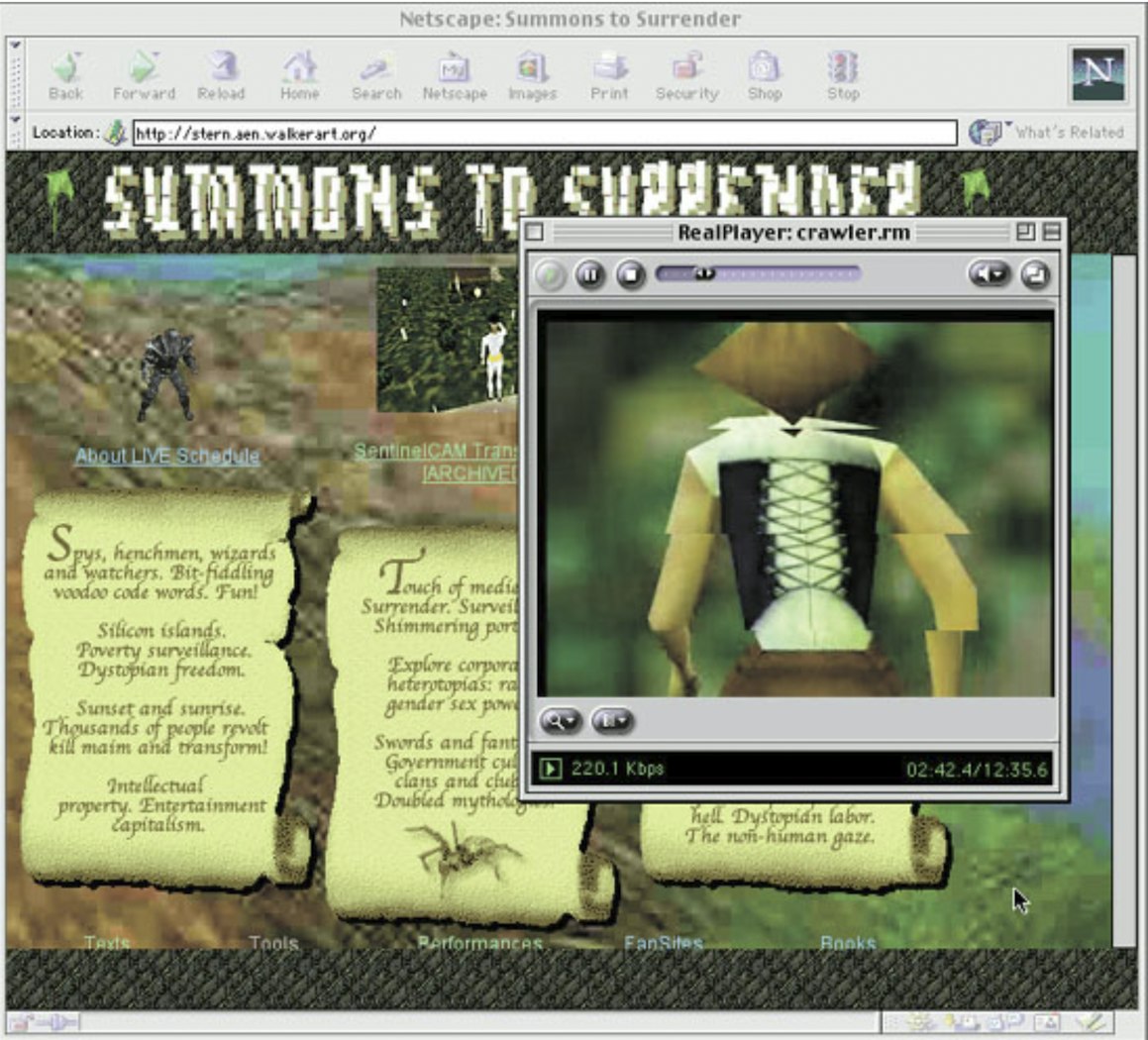Click in the Location URL field

click(545, 133)
